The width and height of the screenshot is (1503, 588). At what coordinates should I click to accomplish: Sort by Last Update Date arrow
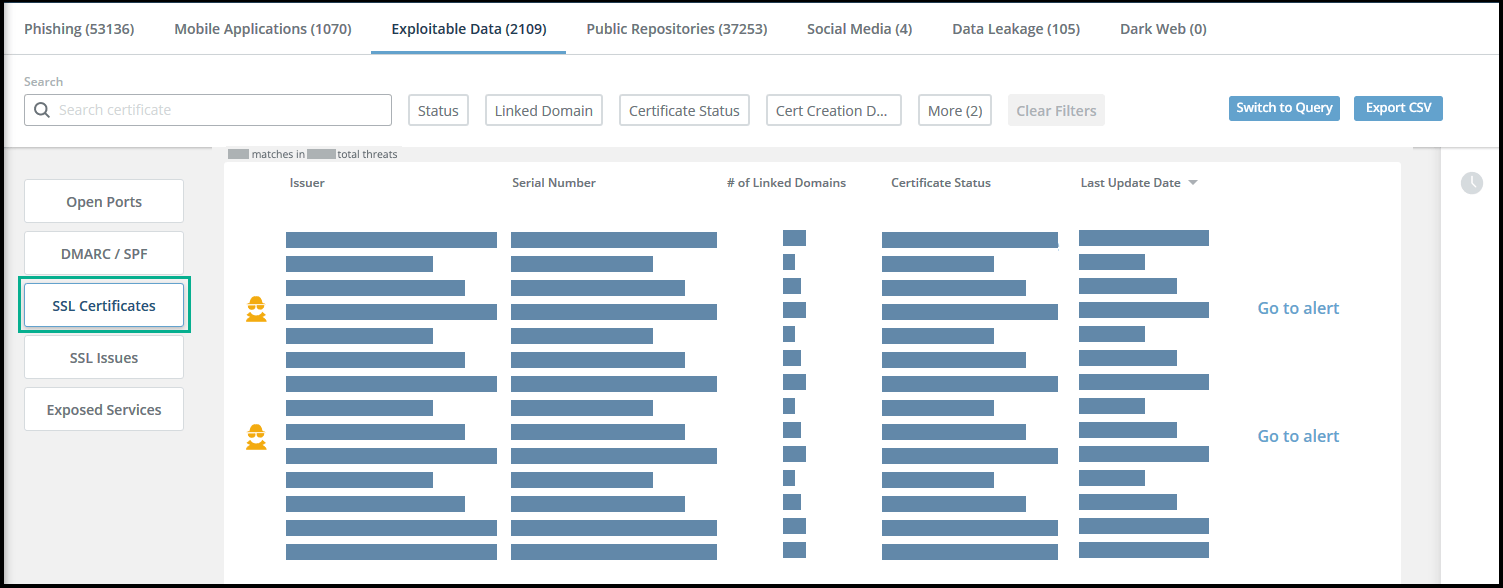pos(1193,183)
